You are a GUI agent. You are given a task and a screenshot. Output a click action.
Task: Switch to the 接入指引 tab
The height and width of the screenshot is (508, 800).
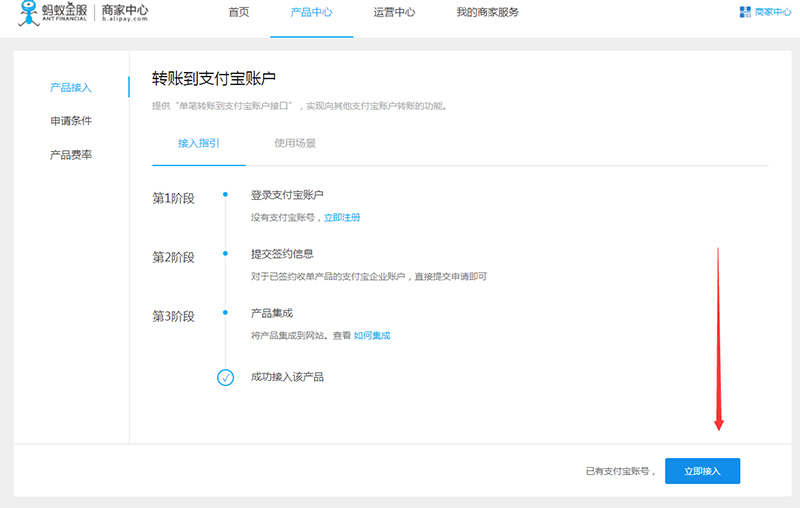[x=199, y=143]
